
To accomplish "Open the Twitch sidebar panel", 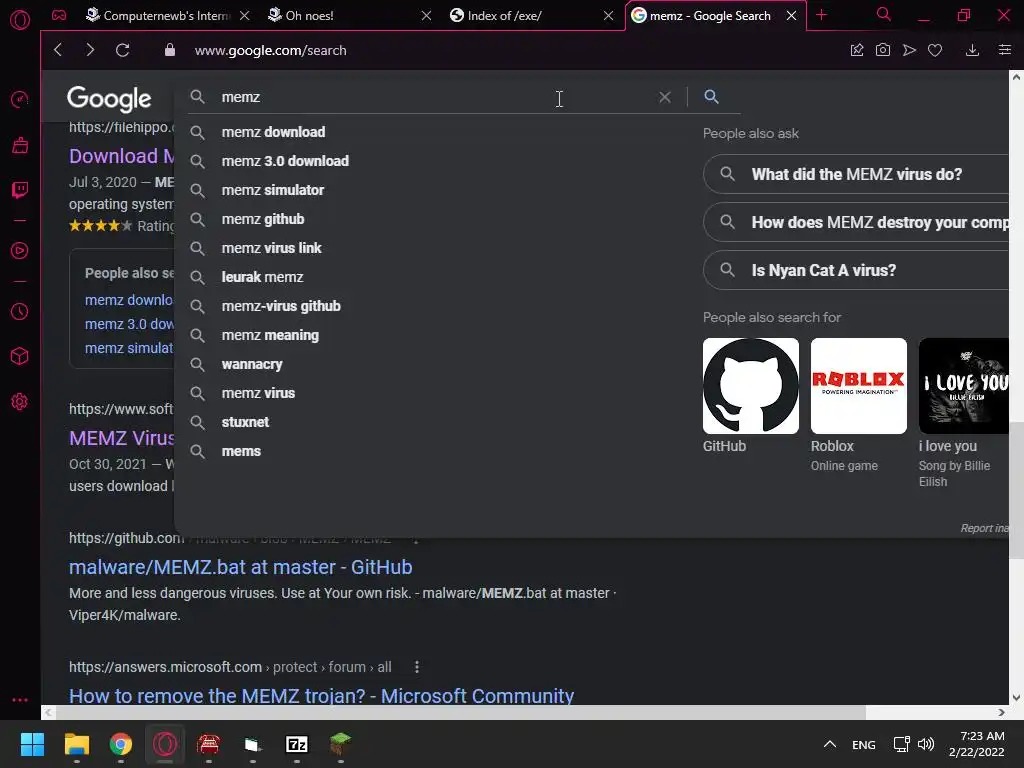I will (x=20, y=190).
